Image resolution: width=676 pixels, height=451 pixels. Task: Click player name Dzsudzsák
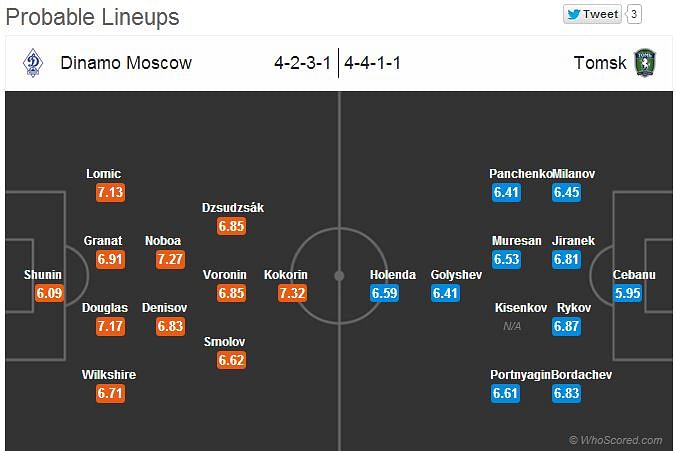tap(233, 208)
